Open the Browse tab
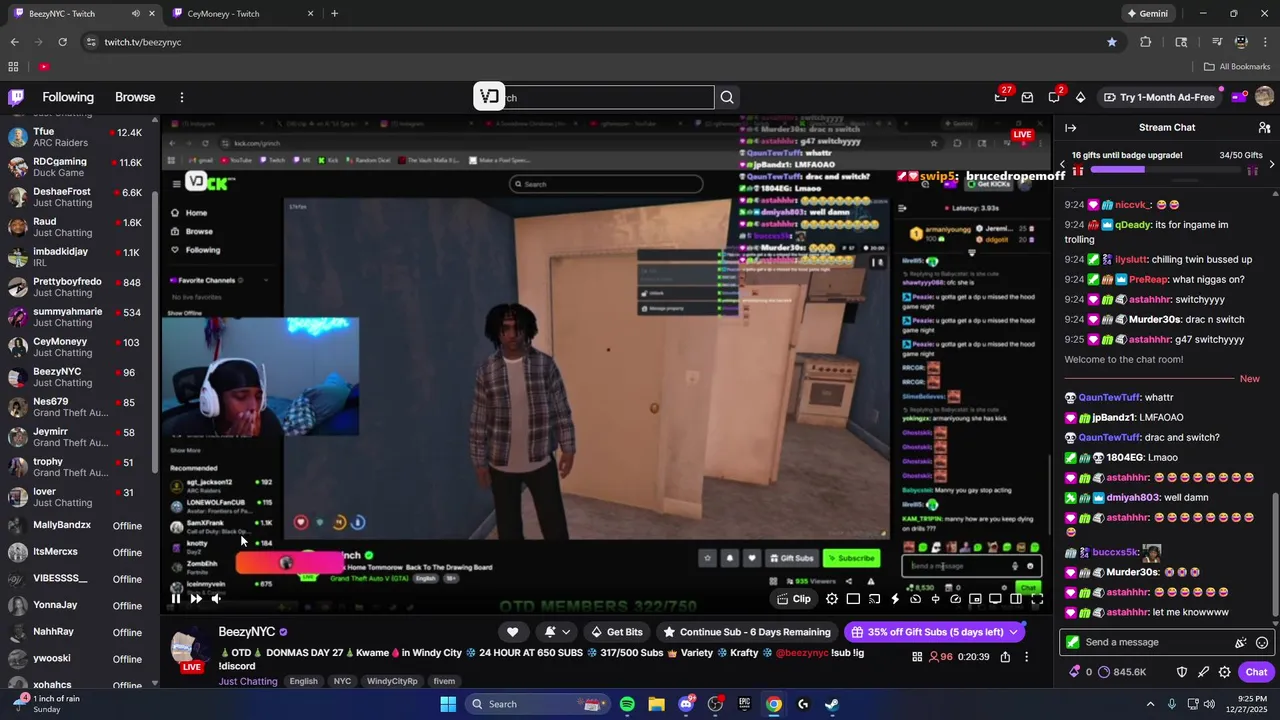This screenshot has width=1280, height=720. [135, 97]
